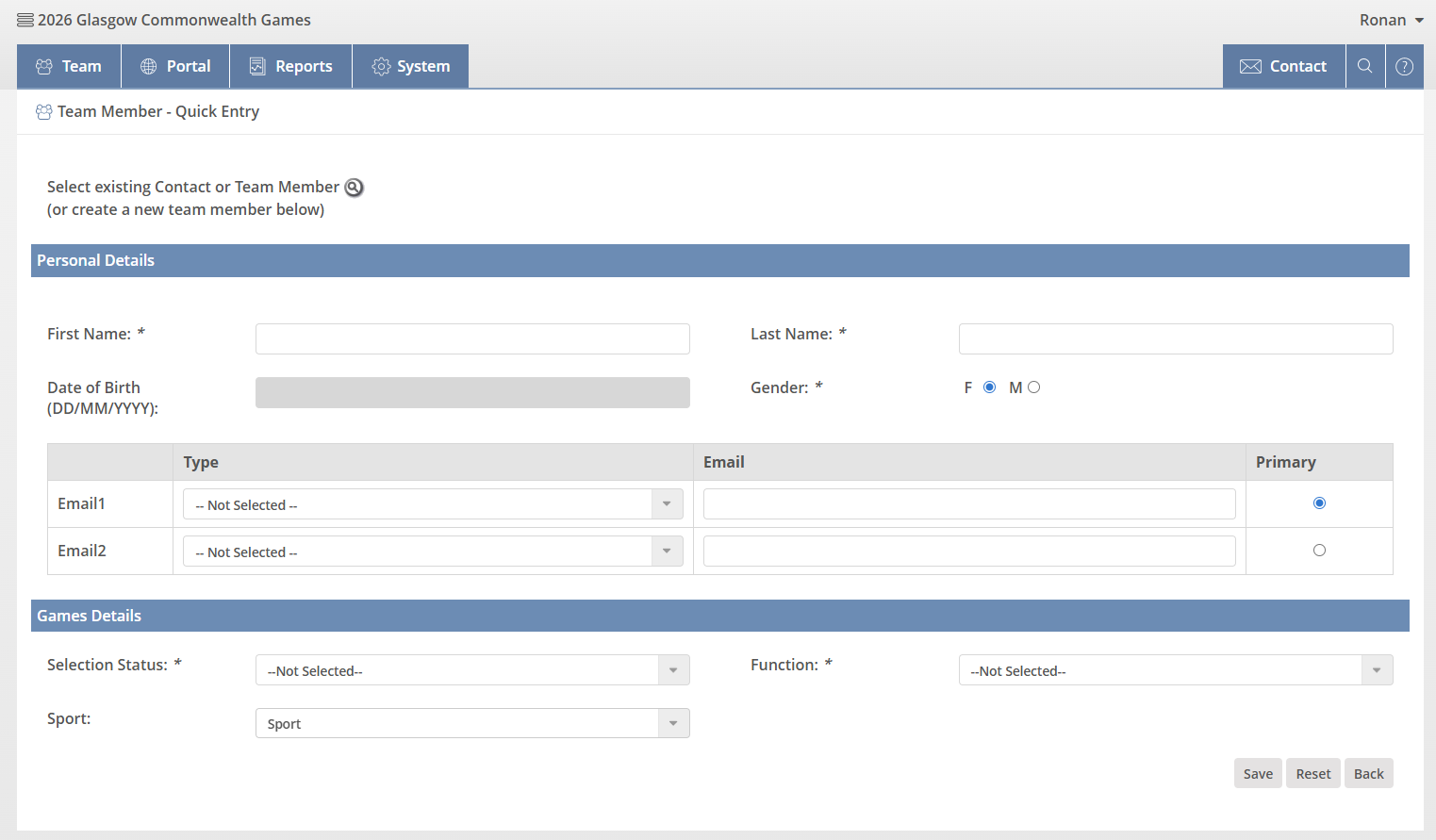
Task: Select the F gender radio button
Action: point(989,387)
